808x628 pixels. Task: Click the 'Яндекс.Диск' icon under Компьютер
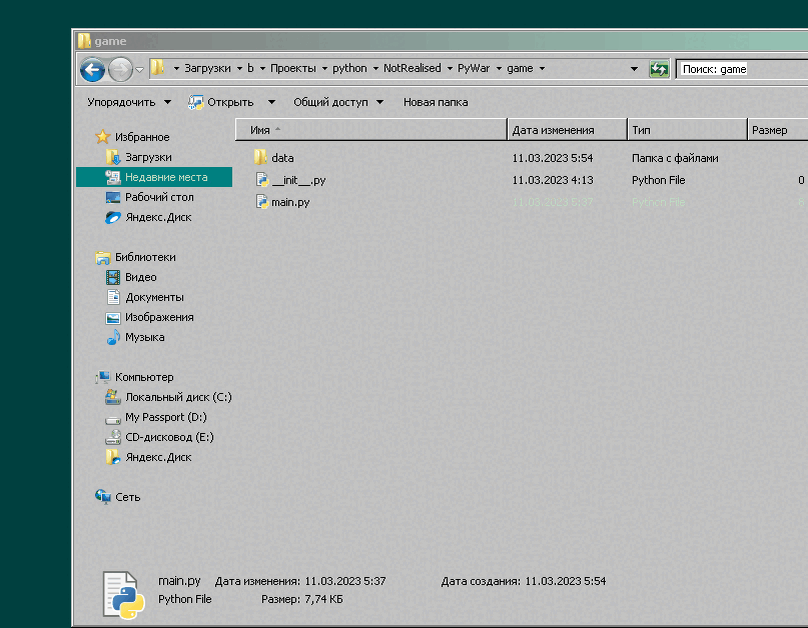[x=113, y=457]
